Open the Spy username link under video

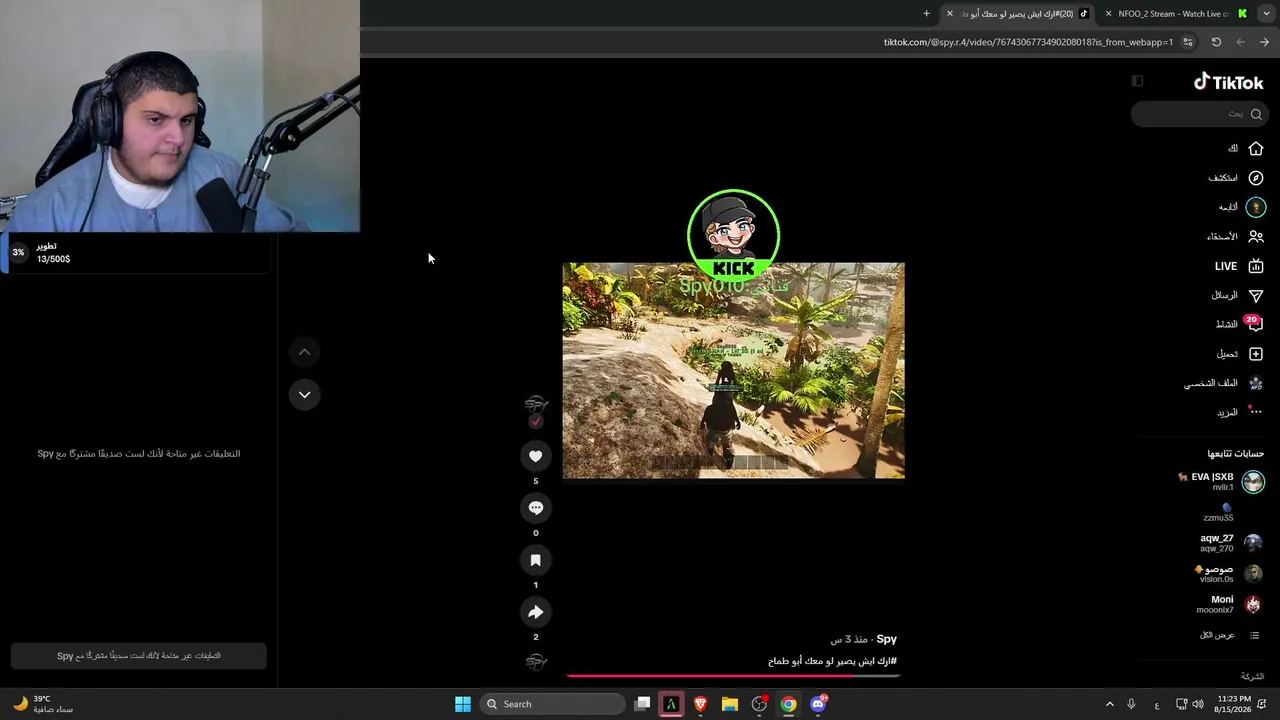pyautogui.click(x=886, y=640)
